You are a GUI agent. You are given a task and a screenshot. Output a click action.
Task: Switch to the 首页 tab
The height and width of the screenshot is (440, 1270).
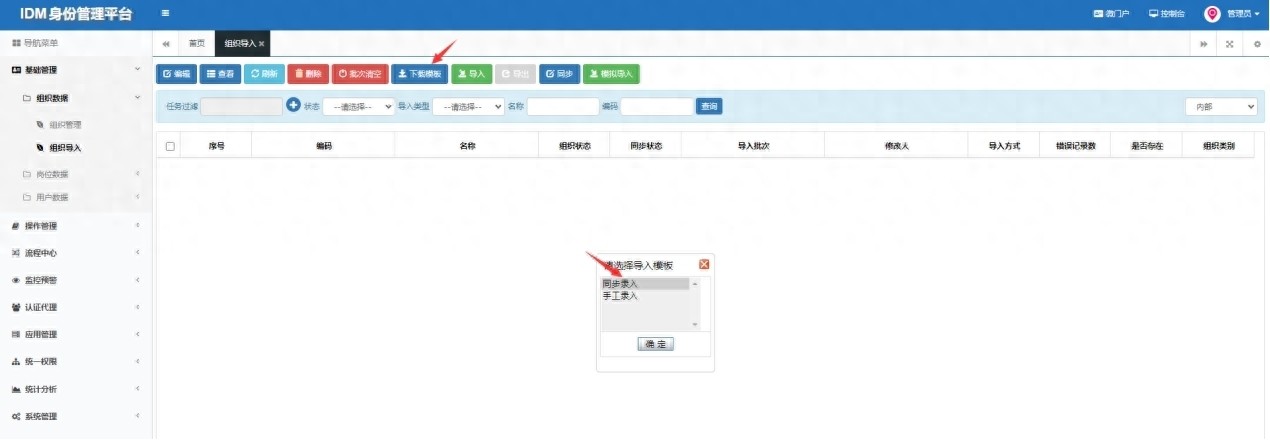[197, 44]
